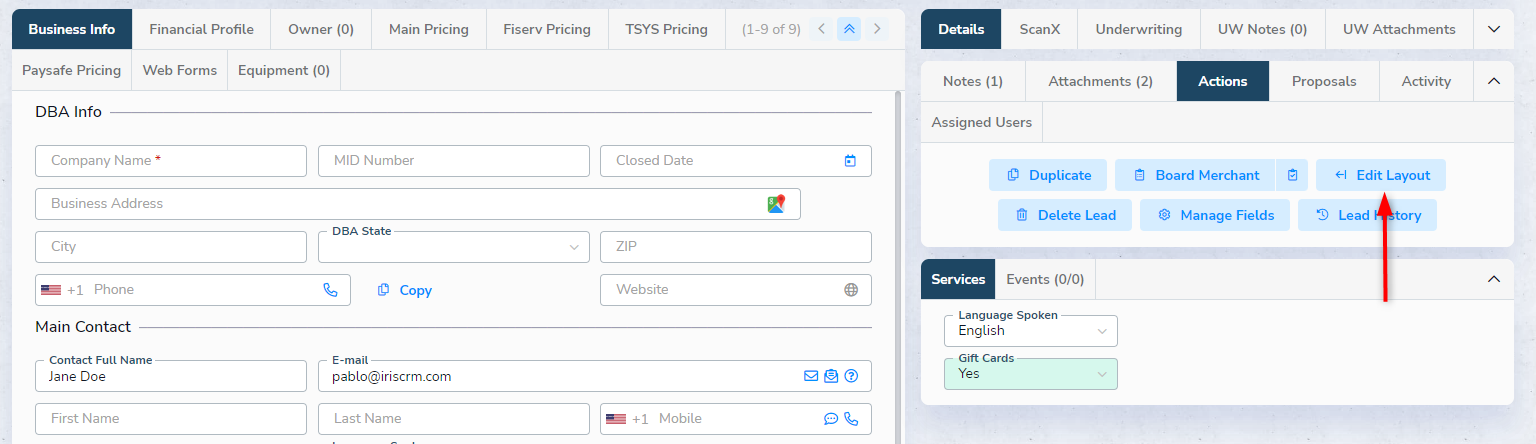Image resolution: width=1536 pixels, height=444 pixels.
Task: Switch to the Financial Profile tab
Action: (201, 29)
